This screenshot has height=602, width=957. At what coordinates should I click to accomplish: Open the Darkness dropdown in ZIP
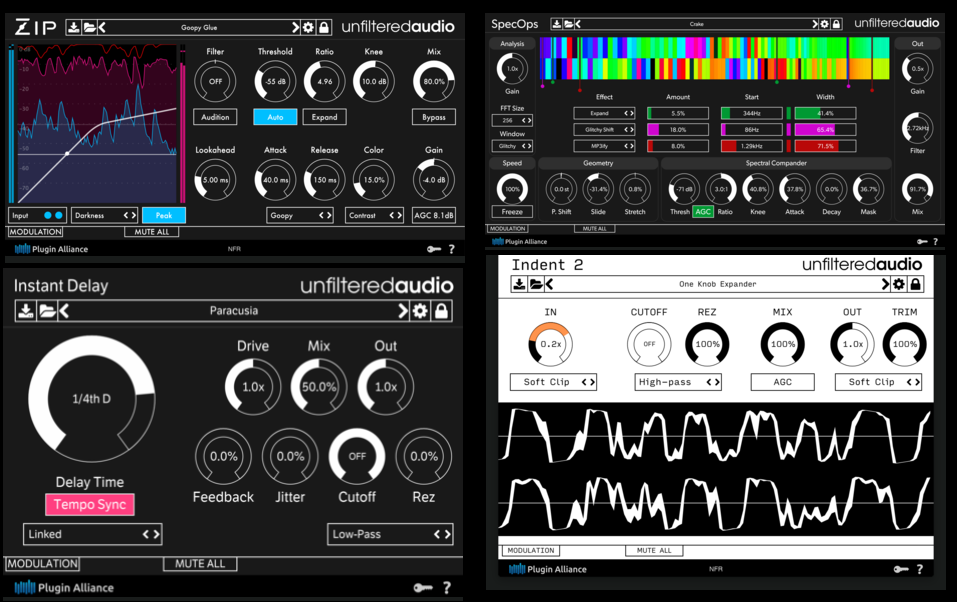coord(104,216)
